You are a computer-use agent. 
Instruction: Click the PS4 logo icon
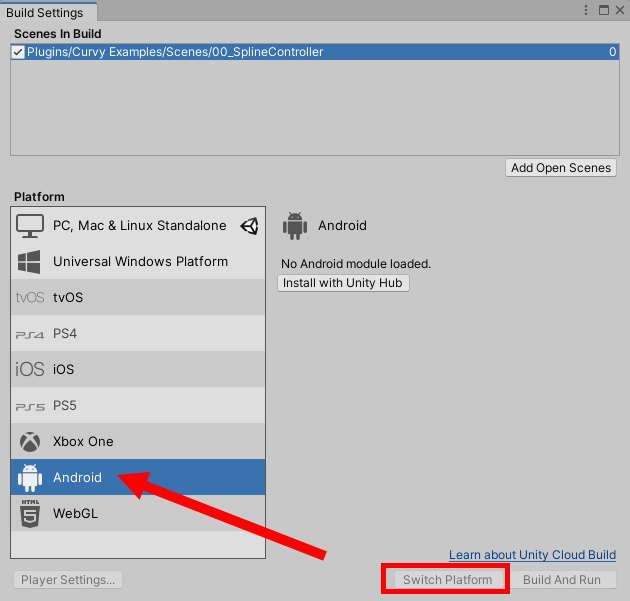(x=30, y=334)
